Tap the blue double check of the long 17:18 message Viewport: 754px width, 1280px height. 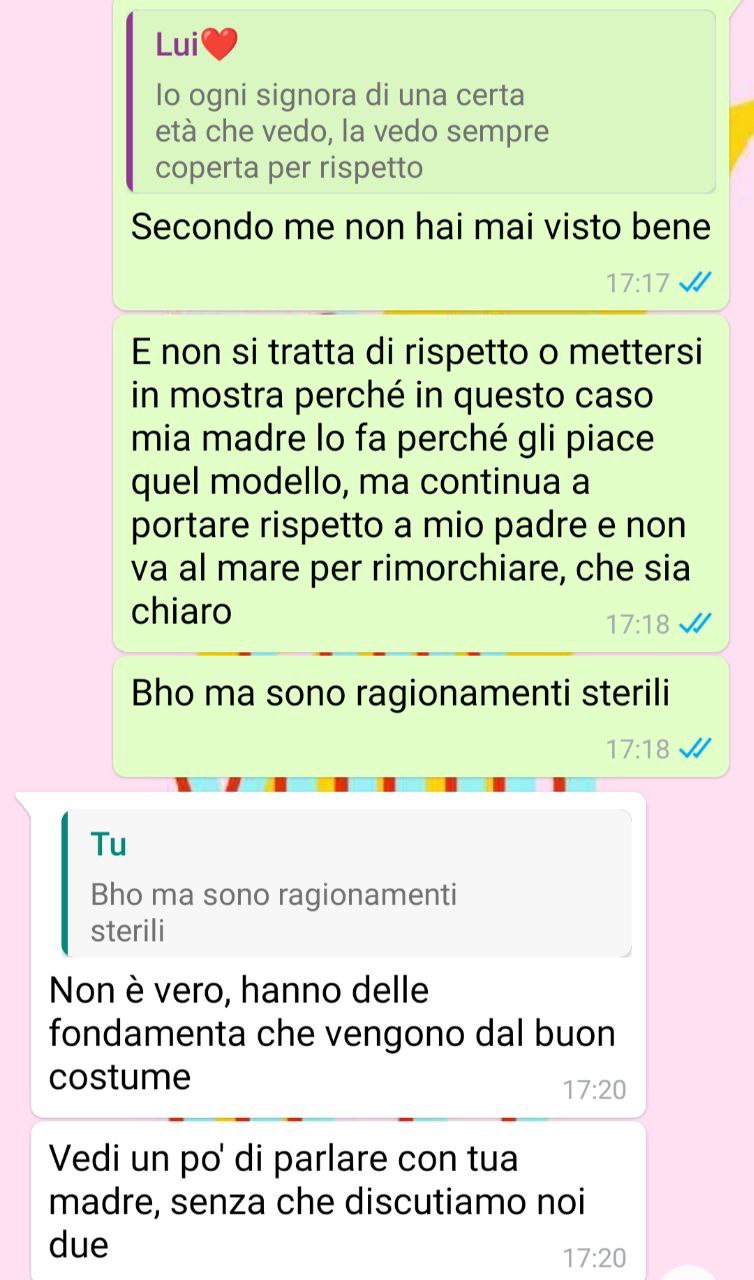pyautogui.click(x=694, y=625)
